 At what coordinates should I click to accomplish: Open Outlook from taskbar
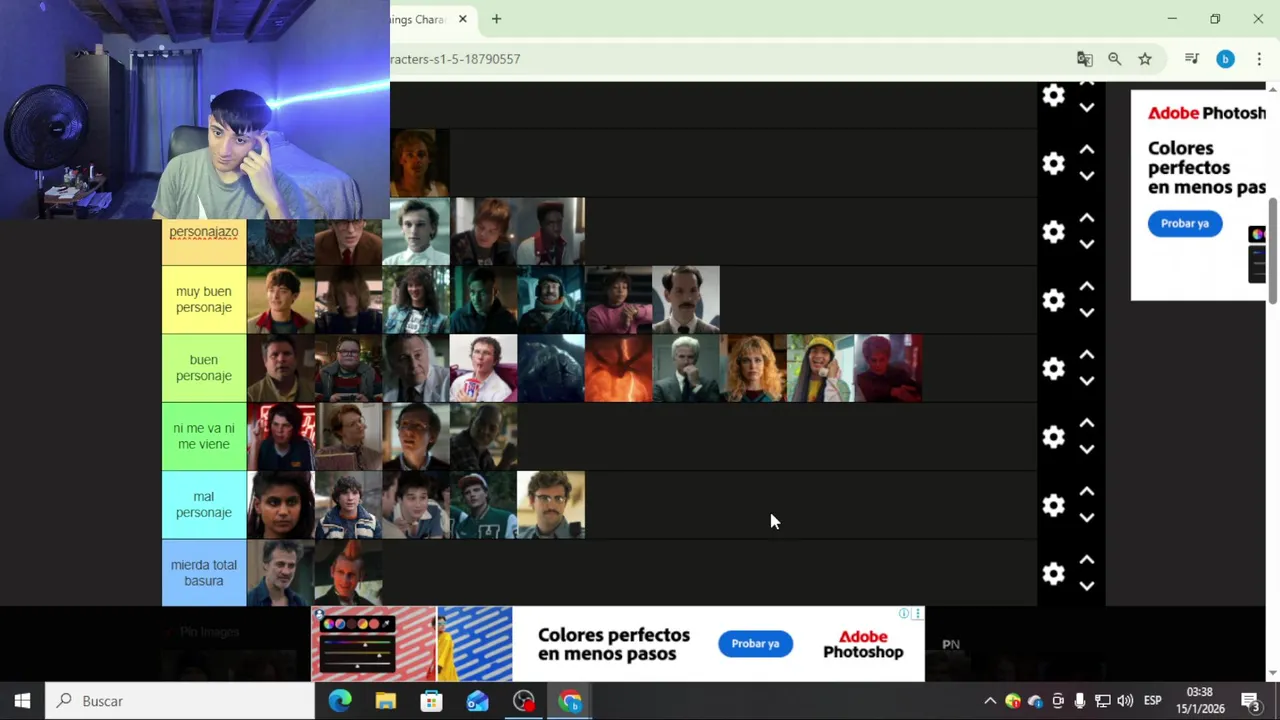point(477,701)
